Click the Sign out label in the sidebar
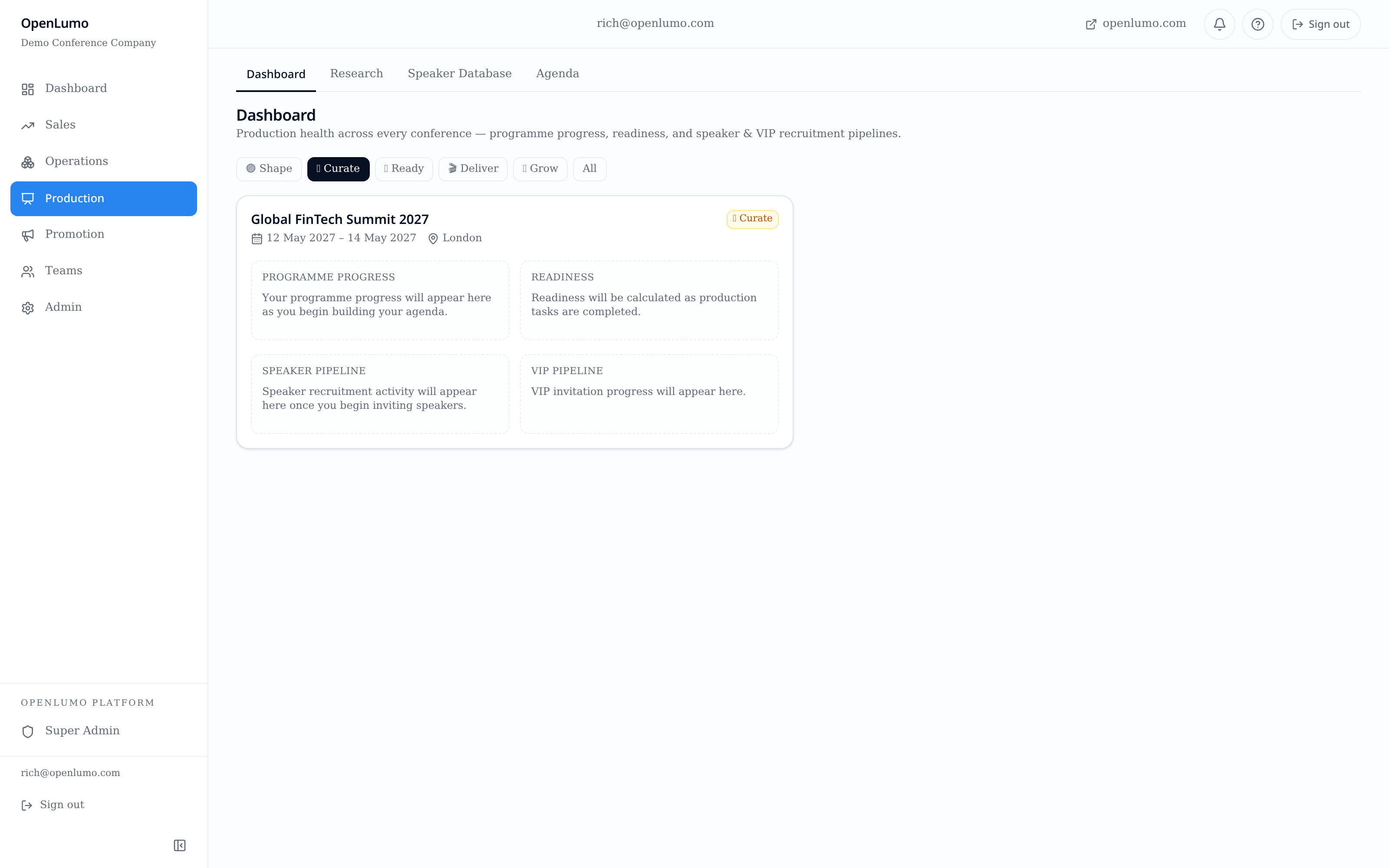 pos(62,804)
